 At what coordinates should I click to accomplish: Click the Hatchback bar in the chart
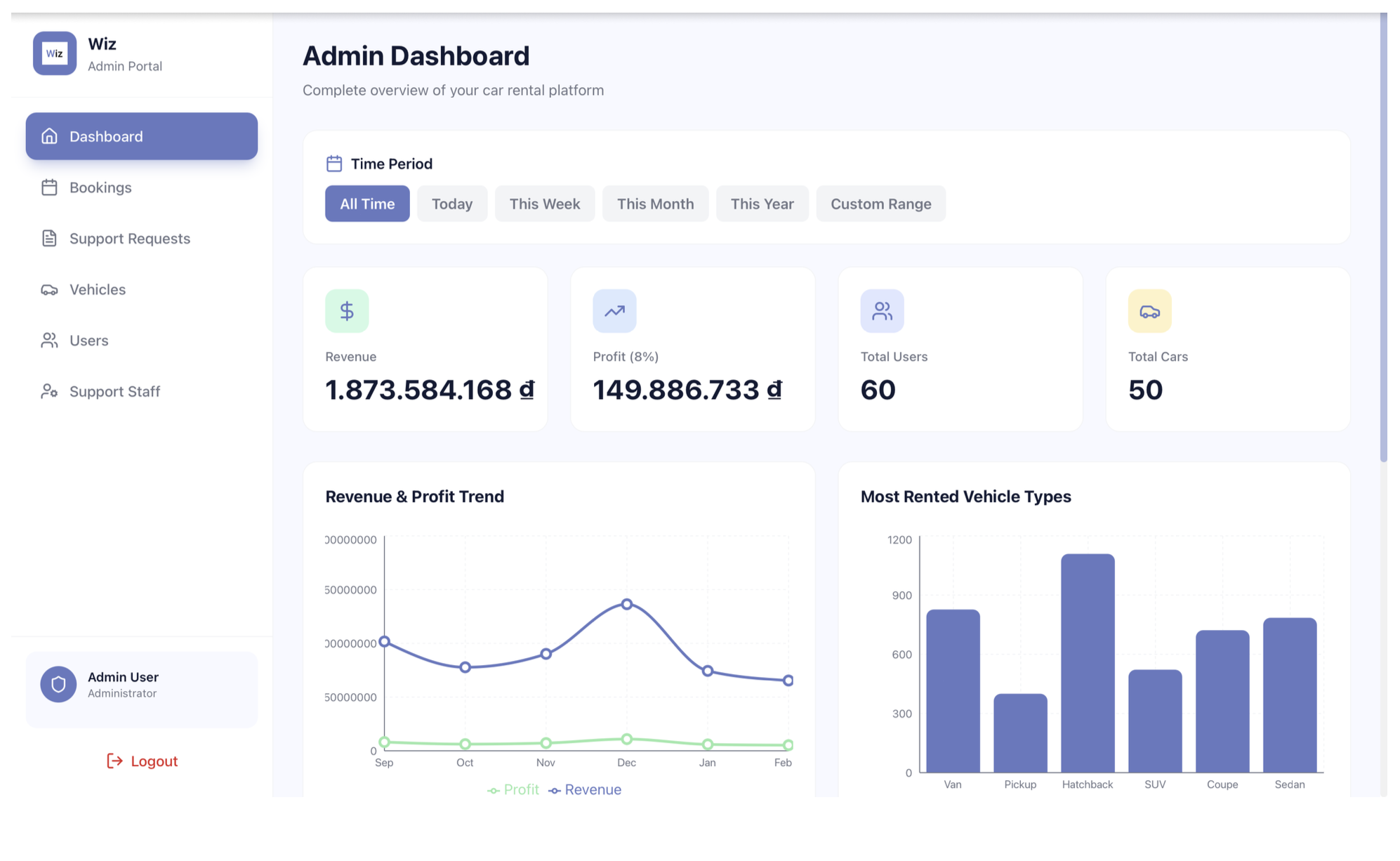(x=1088, y=663)
